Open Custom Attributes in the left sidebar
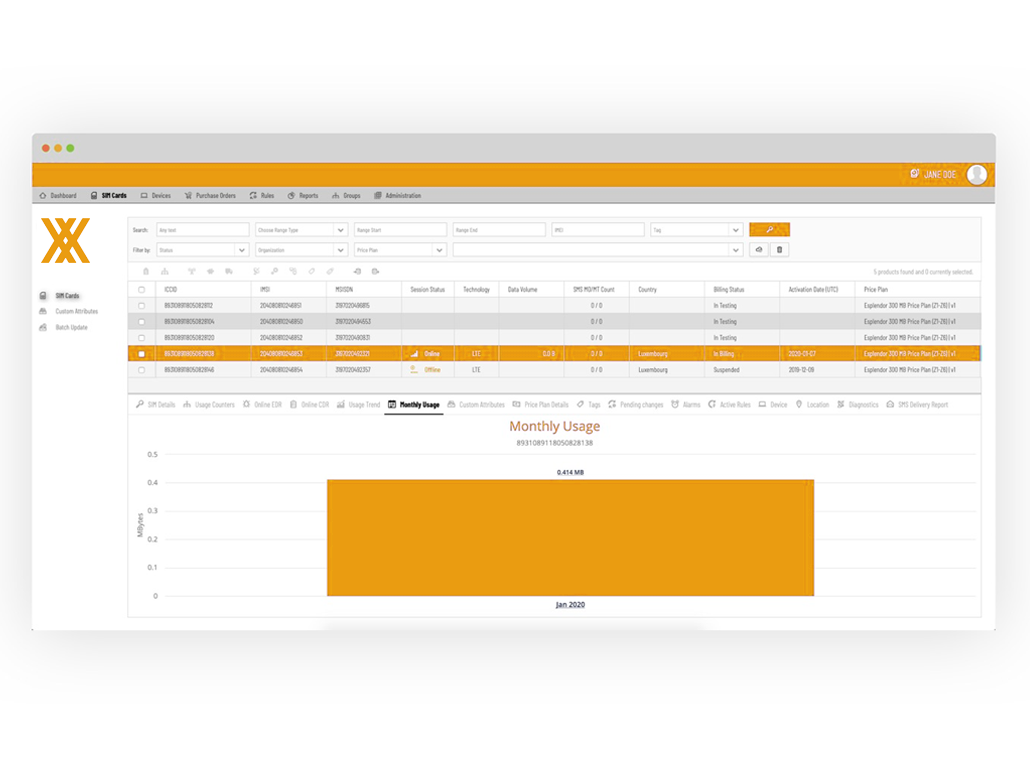Image resolution: width=1030 pixels, height=768 pixels. click(x=75, y=312)
